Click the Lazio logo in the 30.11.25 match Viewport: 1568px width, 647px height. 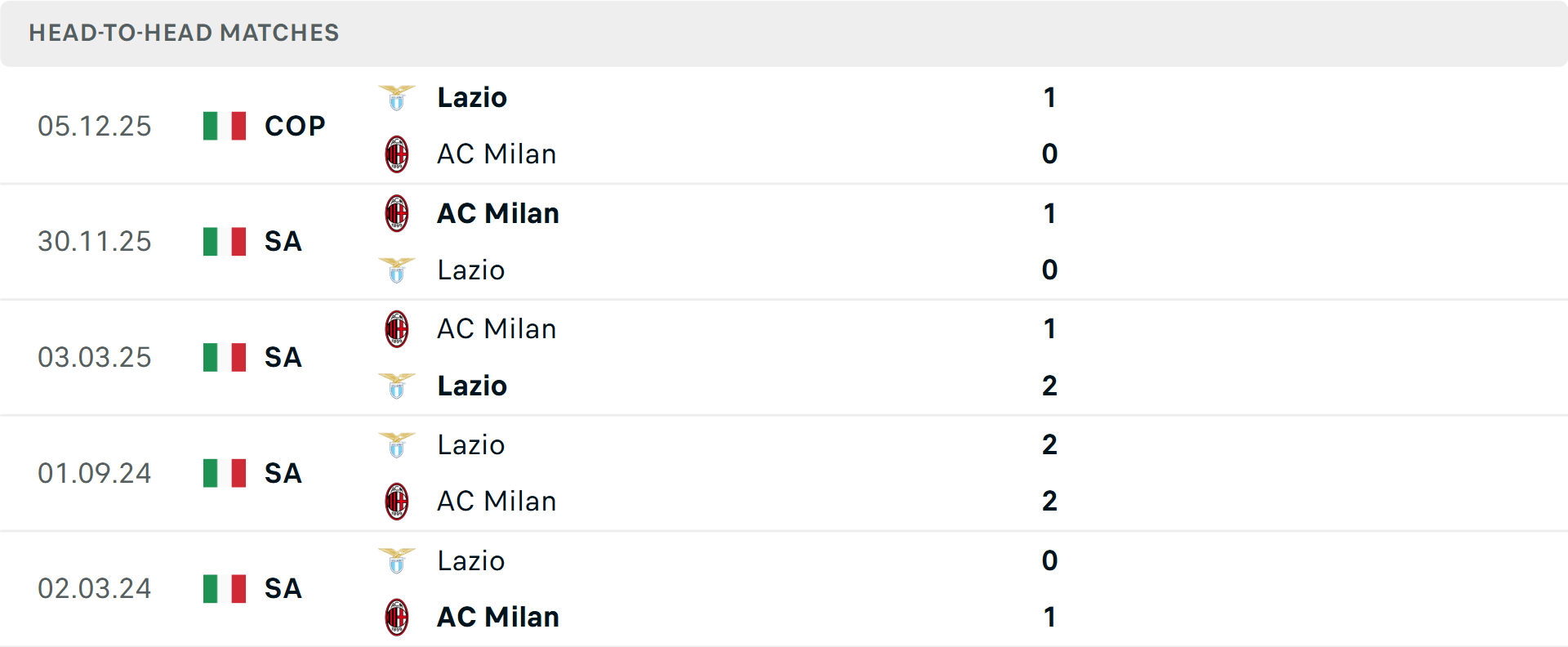[398, 270]
